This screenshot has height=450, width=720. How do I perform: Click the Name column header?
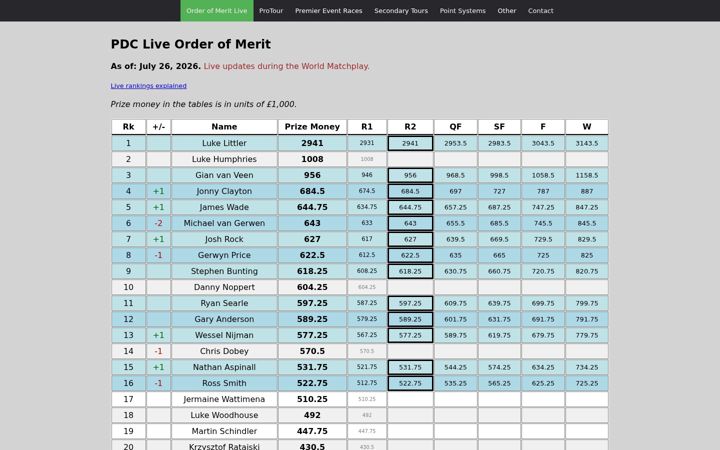pos(224,127)
